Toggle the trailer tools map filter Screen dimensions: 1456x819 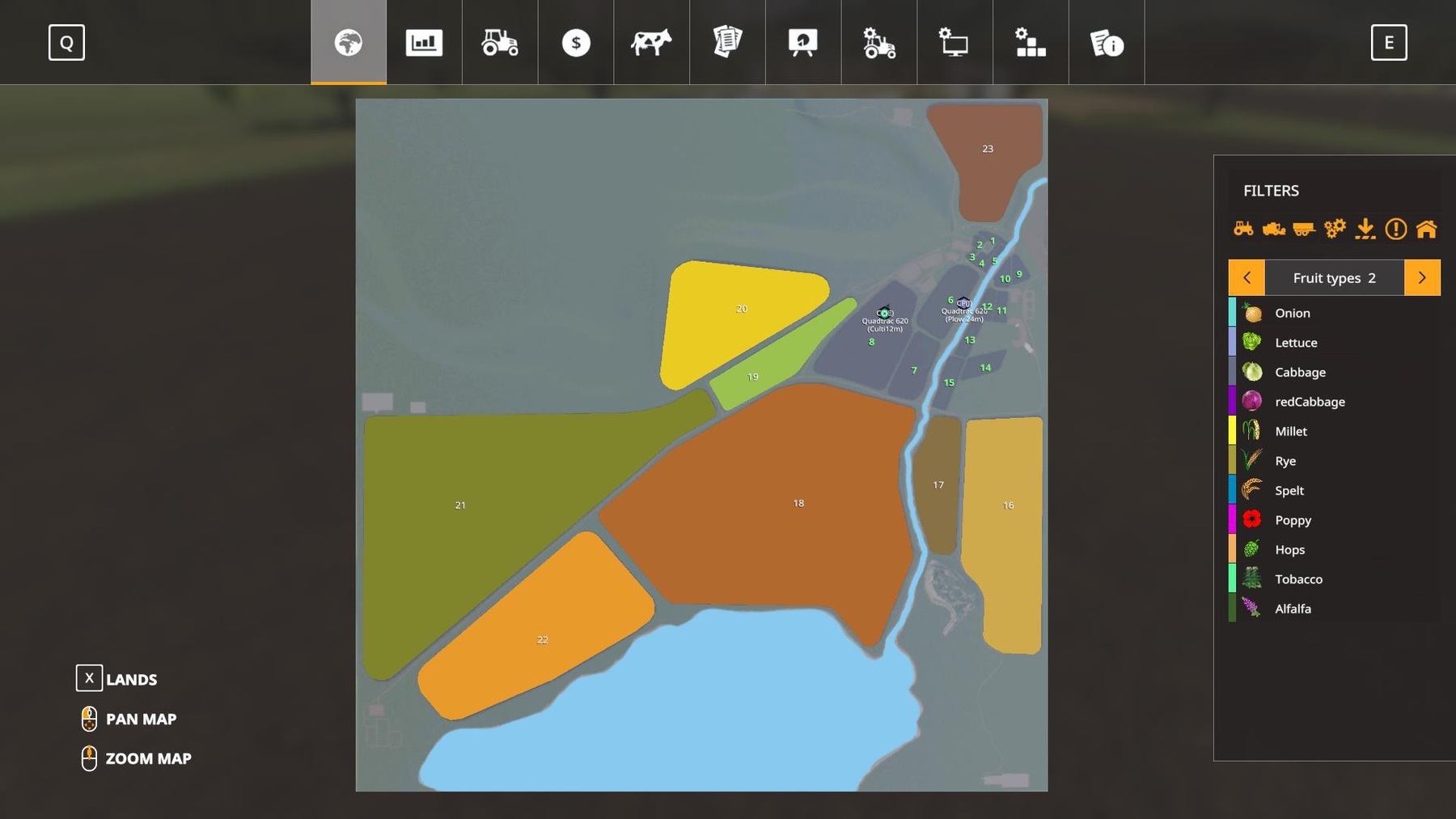[x=1304, y=229]
